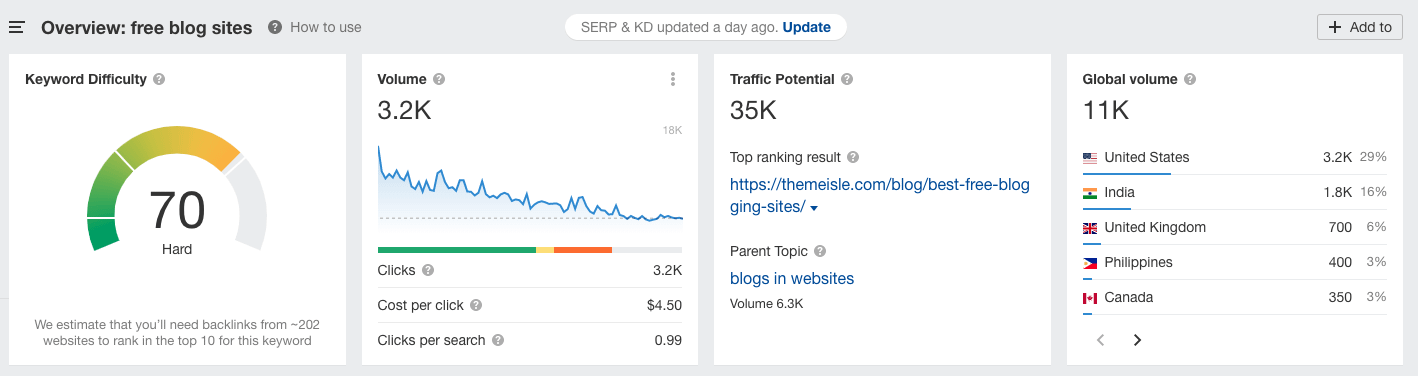1418x376 pixels.
Task: Click the clicks distribution color bar
Action: (x=530, y=249)
